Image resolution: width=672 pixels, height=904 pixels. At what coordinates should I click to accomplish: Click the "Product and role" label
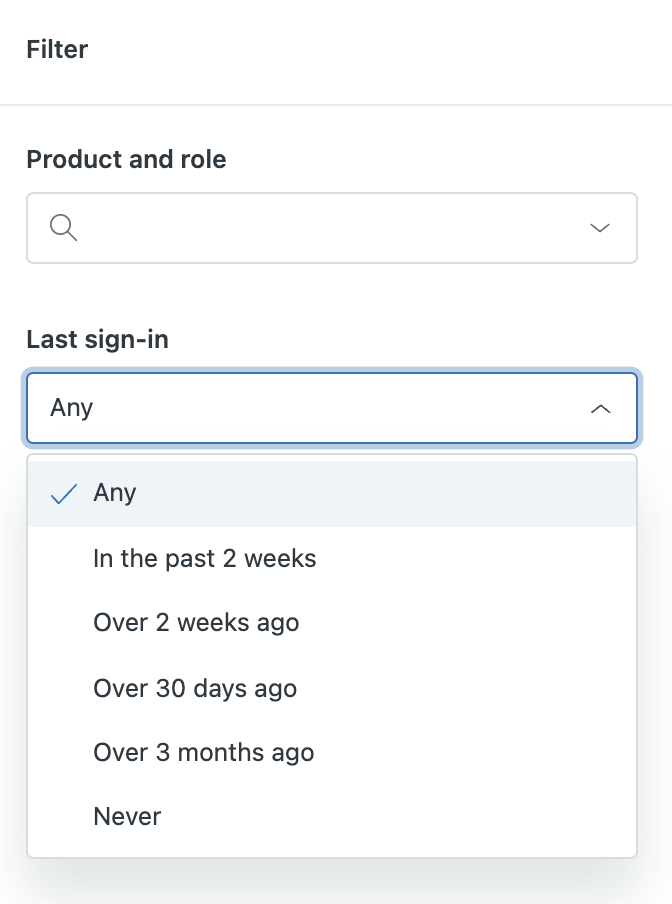pyautogui.click(x=126, y=159)
